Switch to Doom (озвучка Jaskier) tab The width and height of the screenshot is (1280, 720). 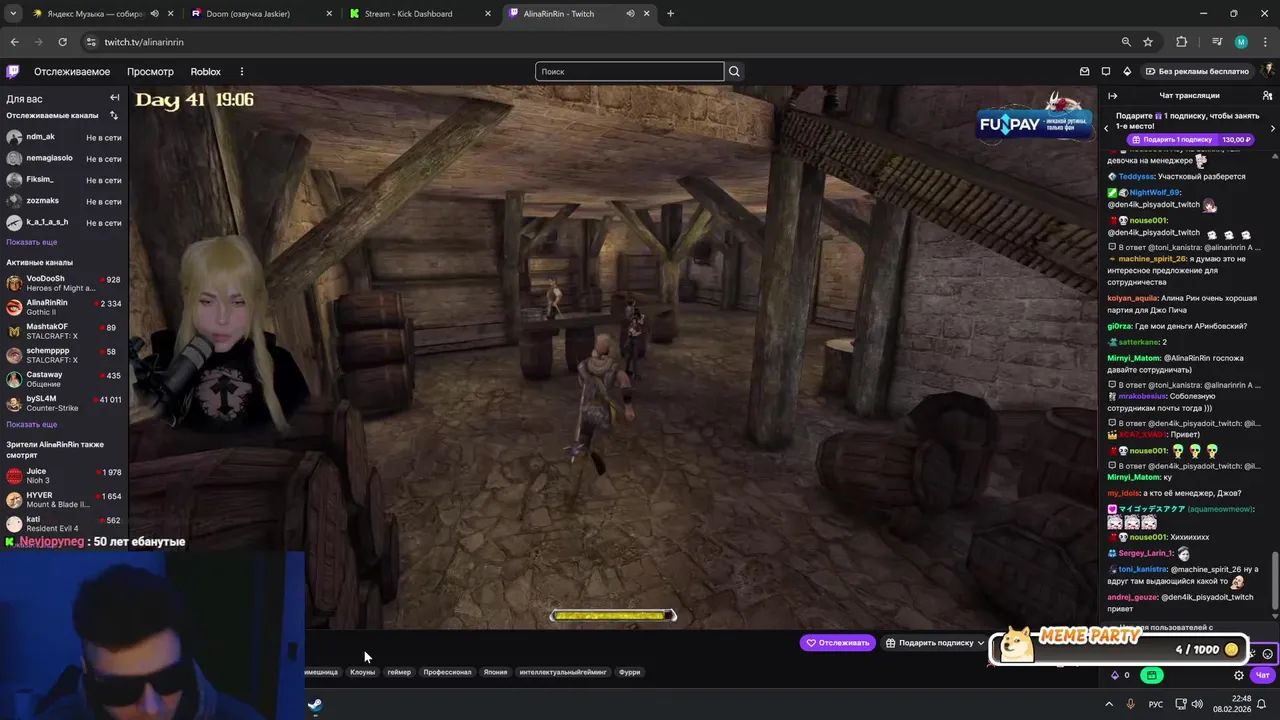tap(260, 14)
